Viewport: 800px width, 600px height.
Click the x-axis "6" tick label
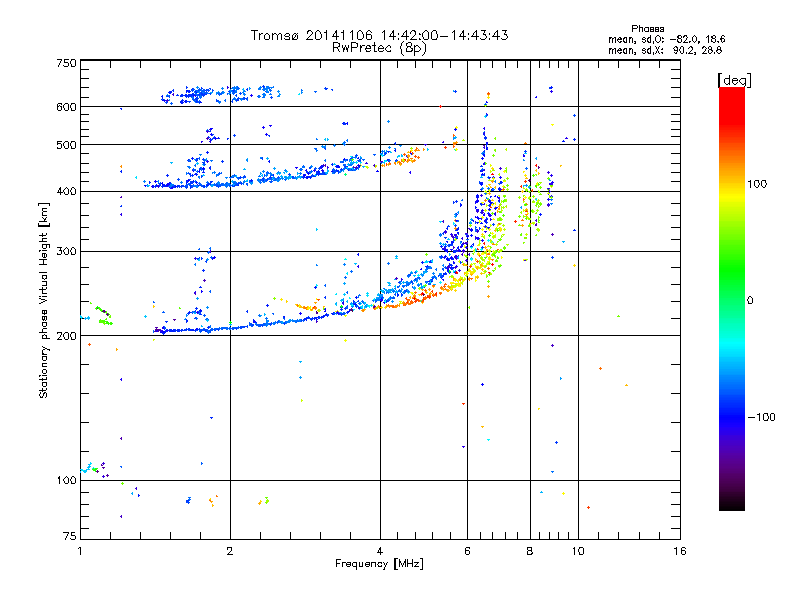click(467, 551)
